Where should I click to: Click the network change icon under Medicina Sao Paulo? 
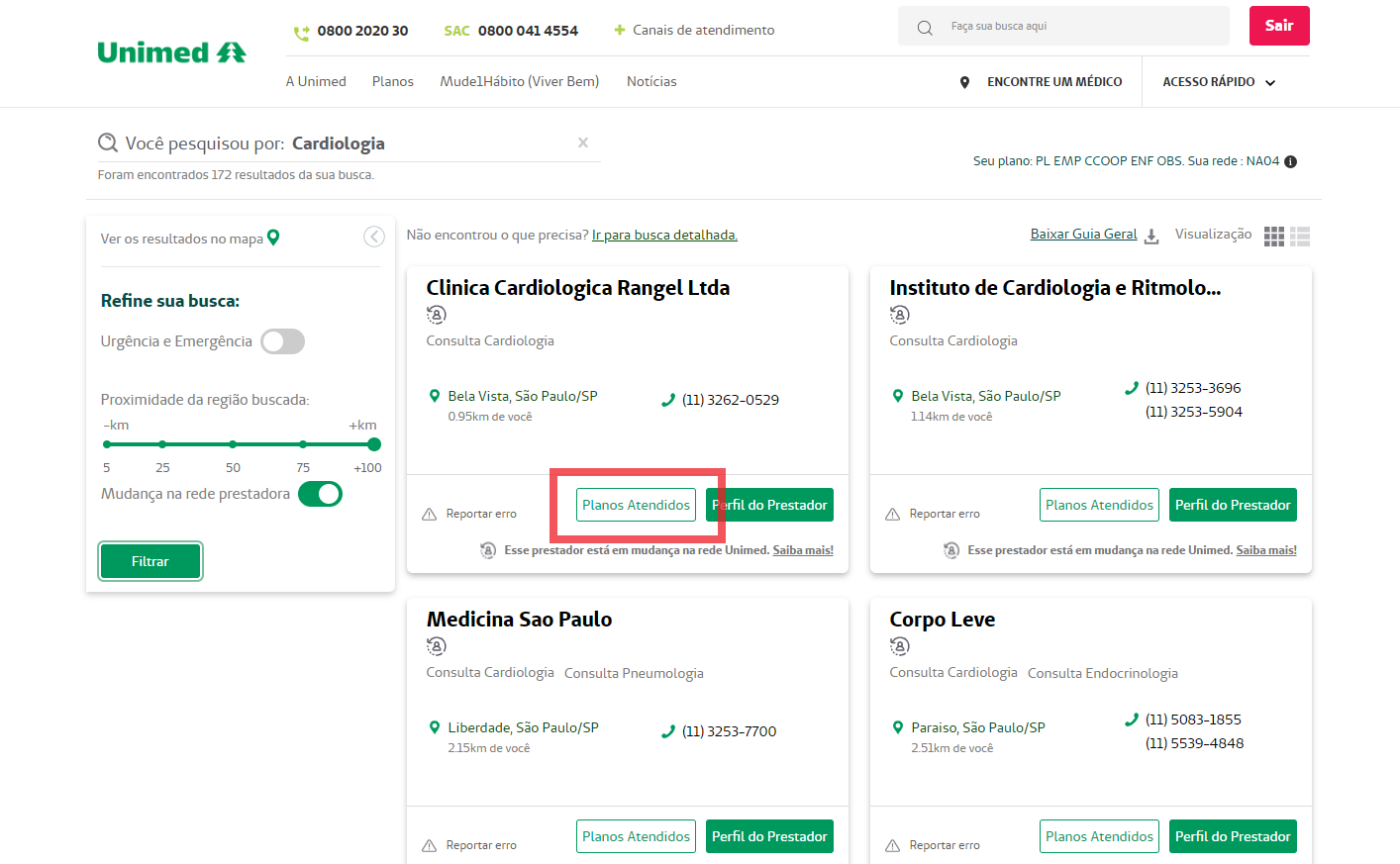tap(437, 646)
